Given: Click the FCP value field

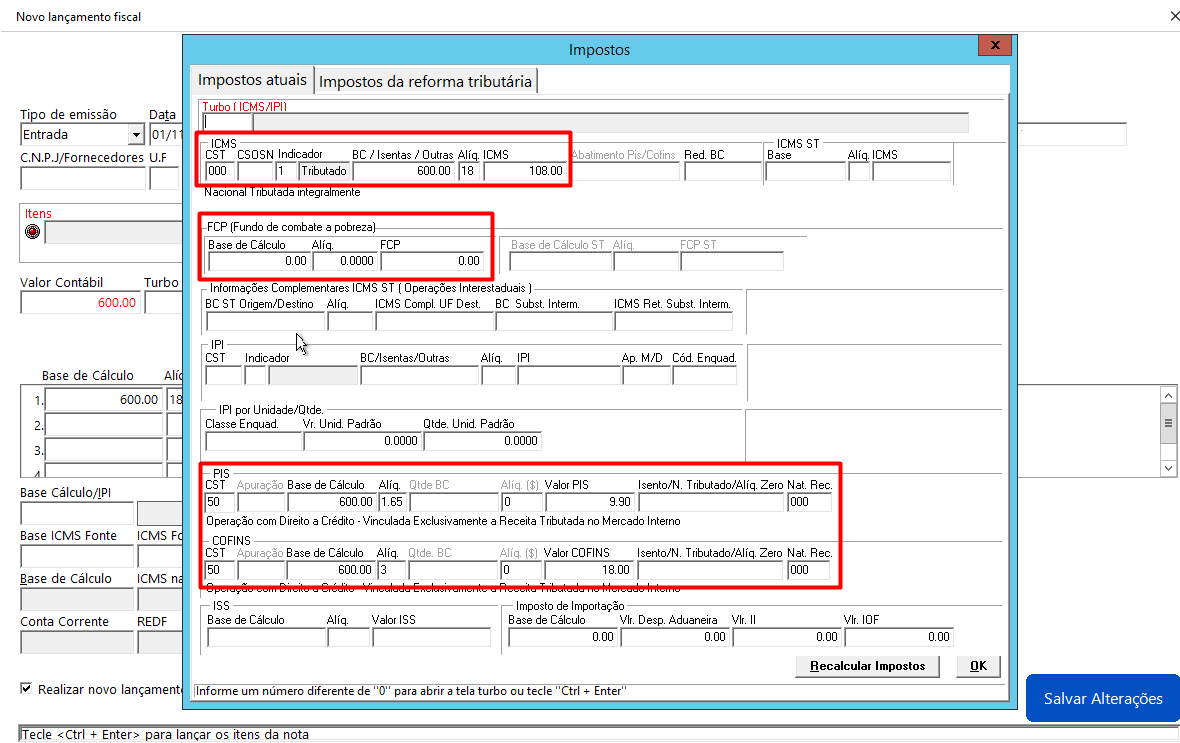Looking at the screenshot, I should tap(432, 261).
